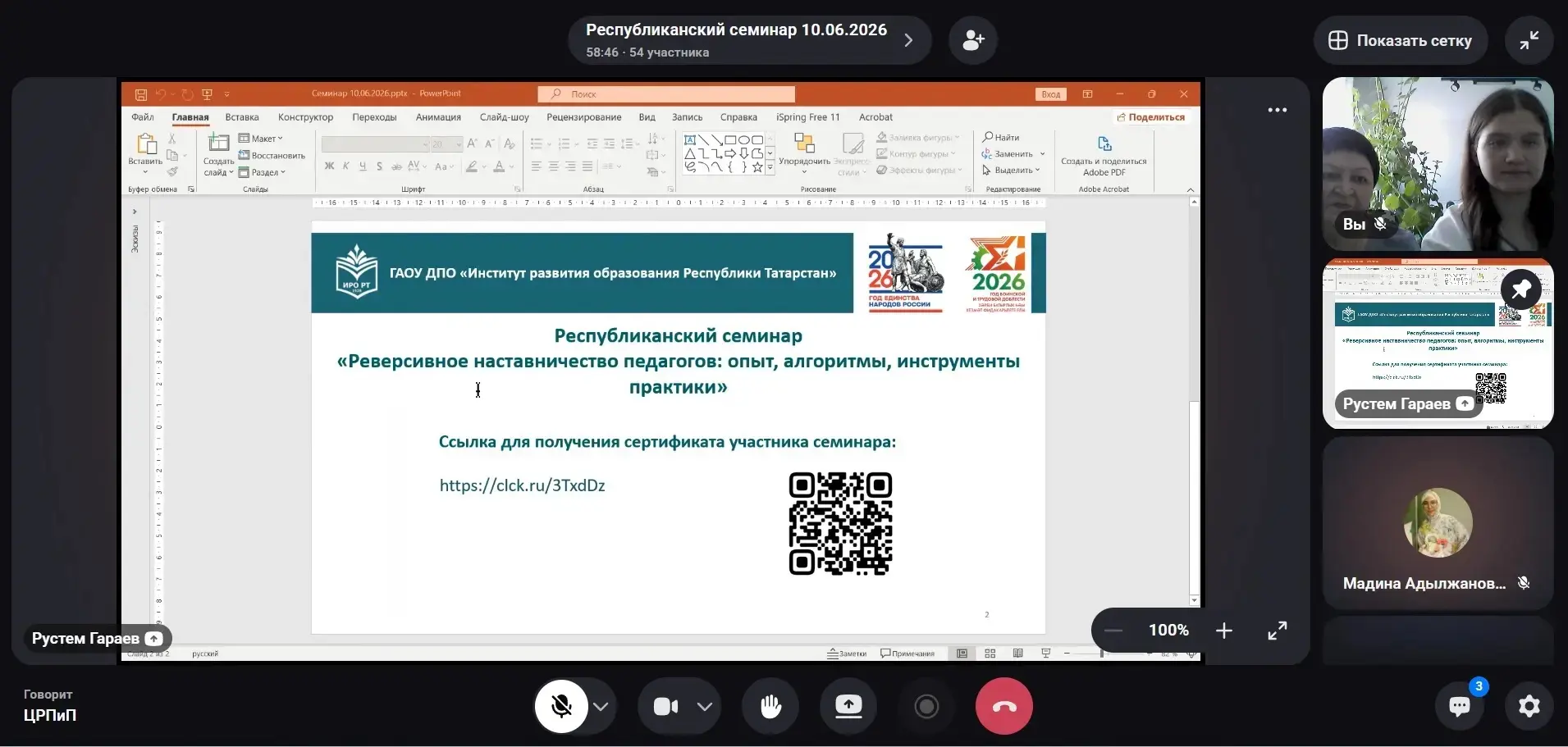Switch to the Вставка ribbon tab
The width and height of the screenshot is (1568, 747).
[242, 117]
